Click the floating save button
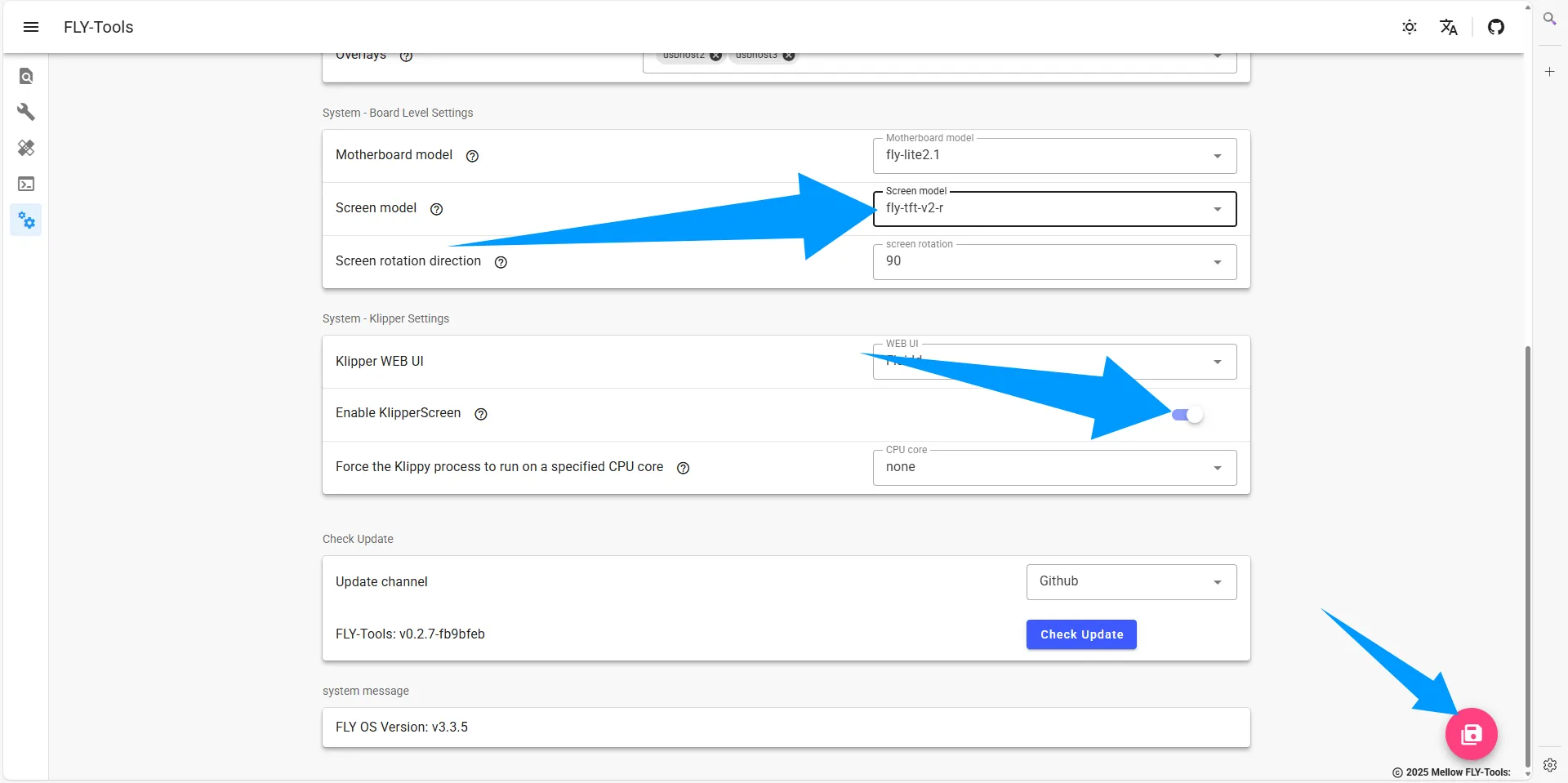 [1471, 734]
